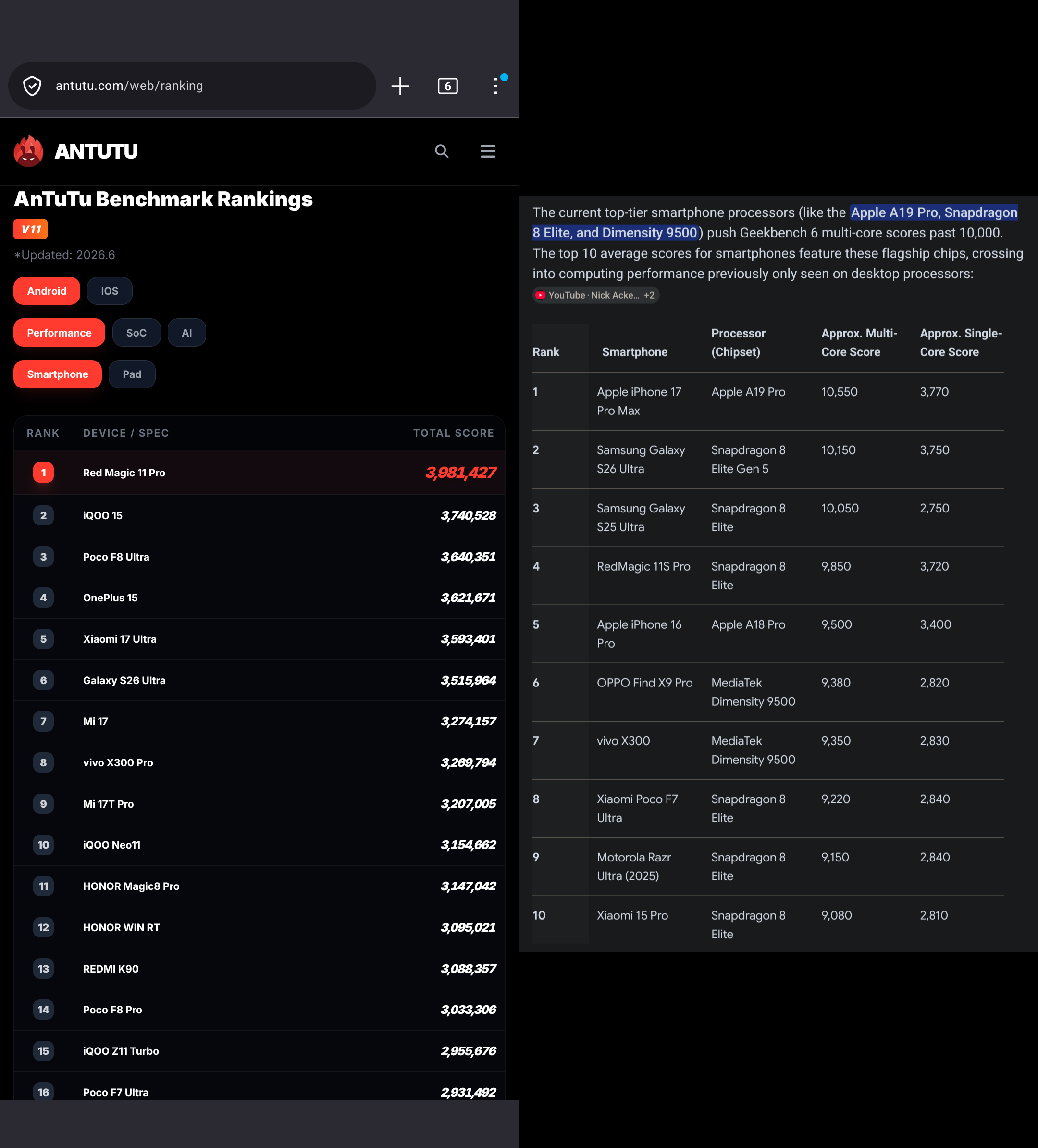This screenshot has width=1038, height=1148.
Task: Open the Red Magic 11 Pro entry
Action: click(x=259, y=473)
